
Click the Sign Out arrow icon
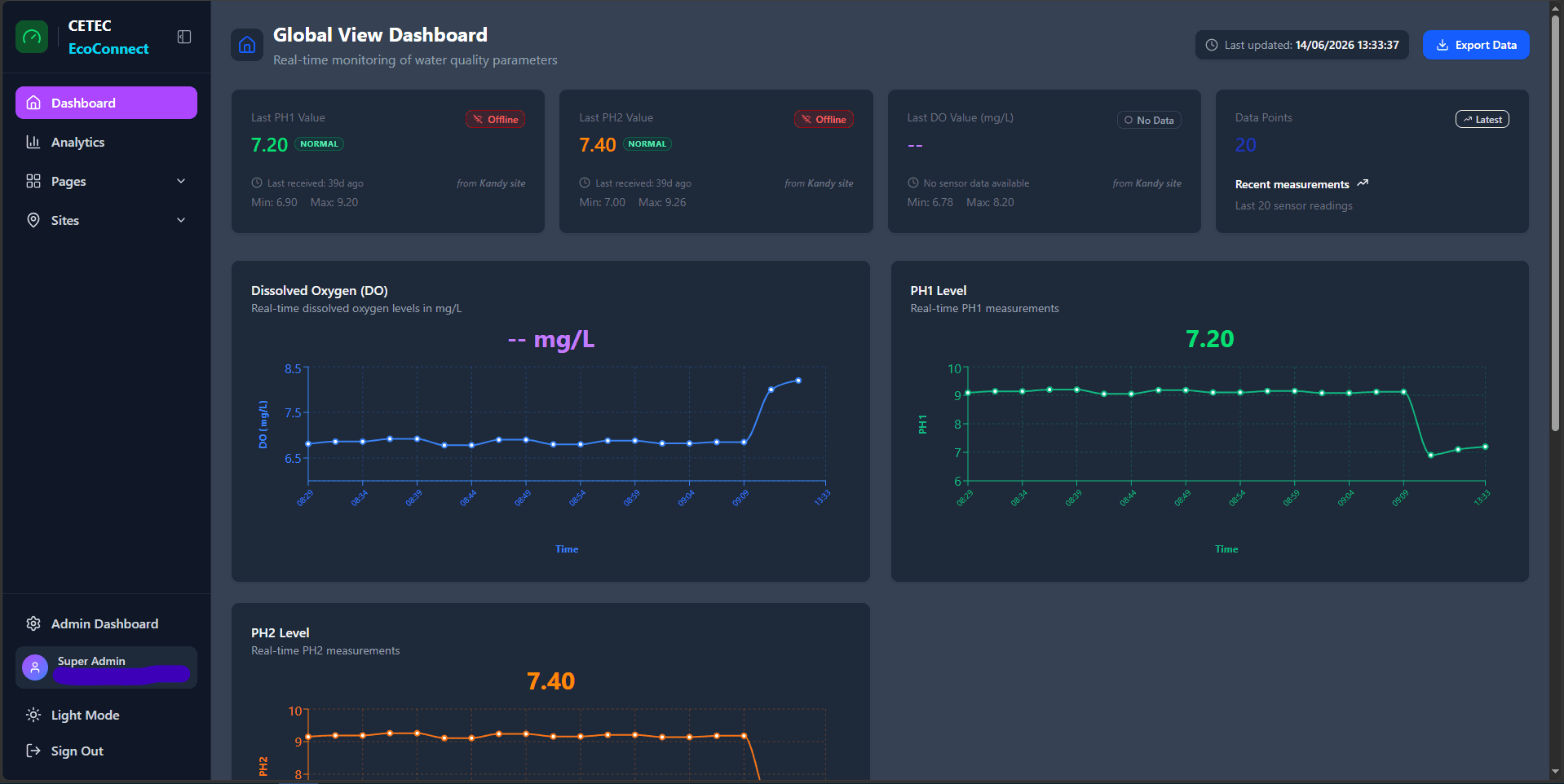33,751
